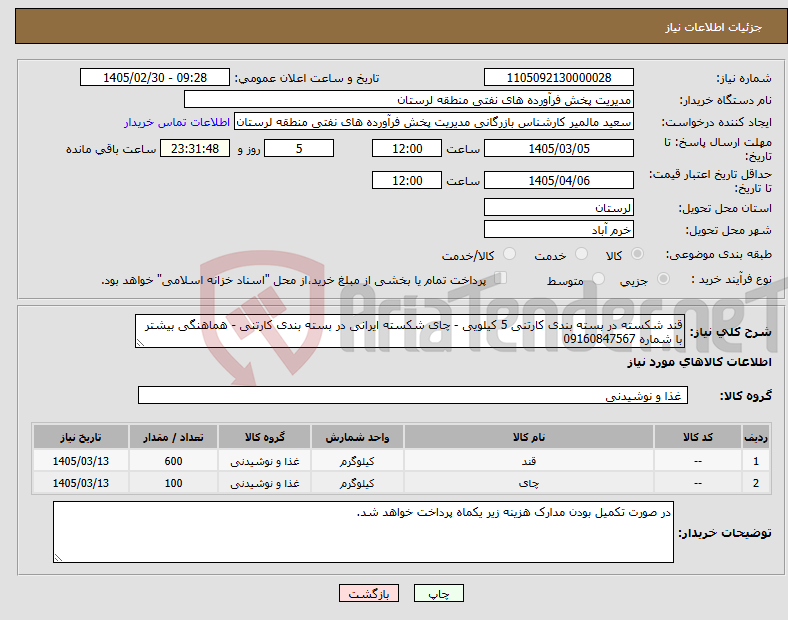Click the response deadline date 1405/03/05

click(x=559, y=149)
